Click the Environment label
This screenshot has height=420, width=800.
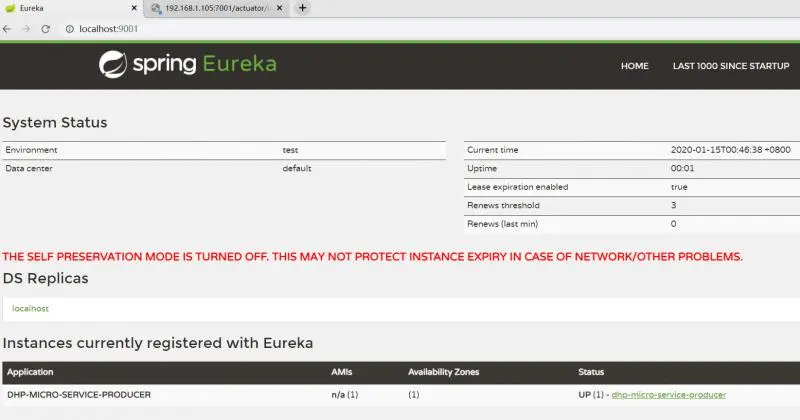coord(31,150)
